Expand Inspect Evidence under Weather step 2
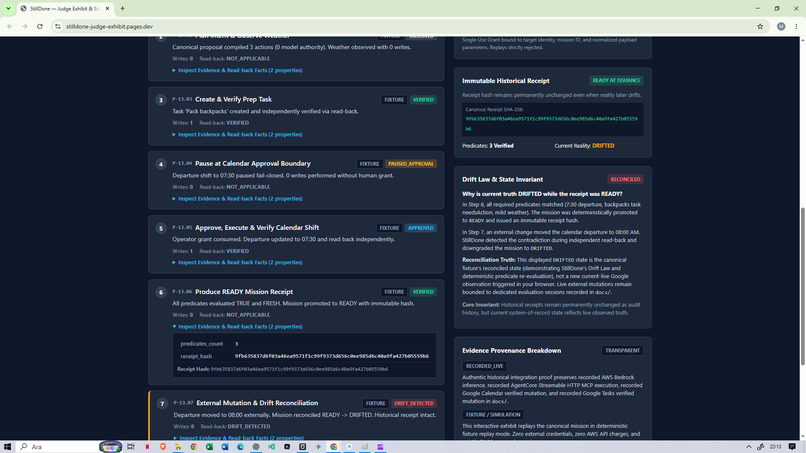 237,70
